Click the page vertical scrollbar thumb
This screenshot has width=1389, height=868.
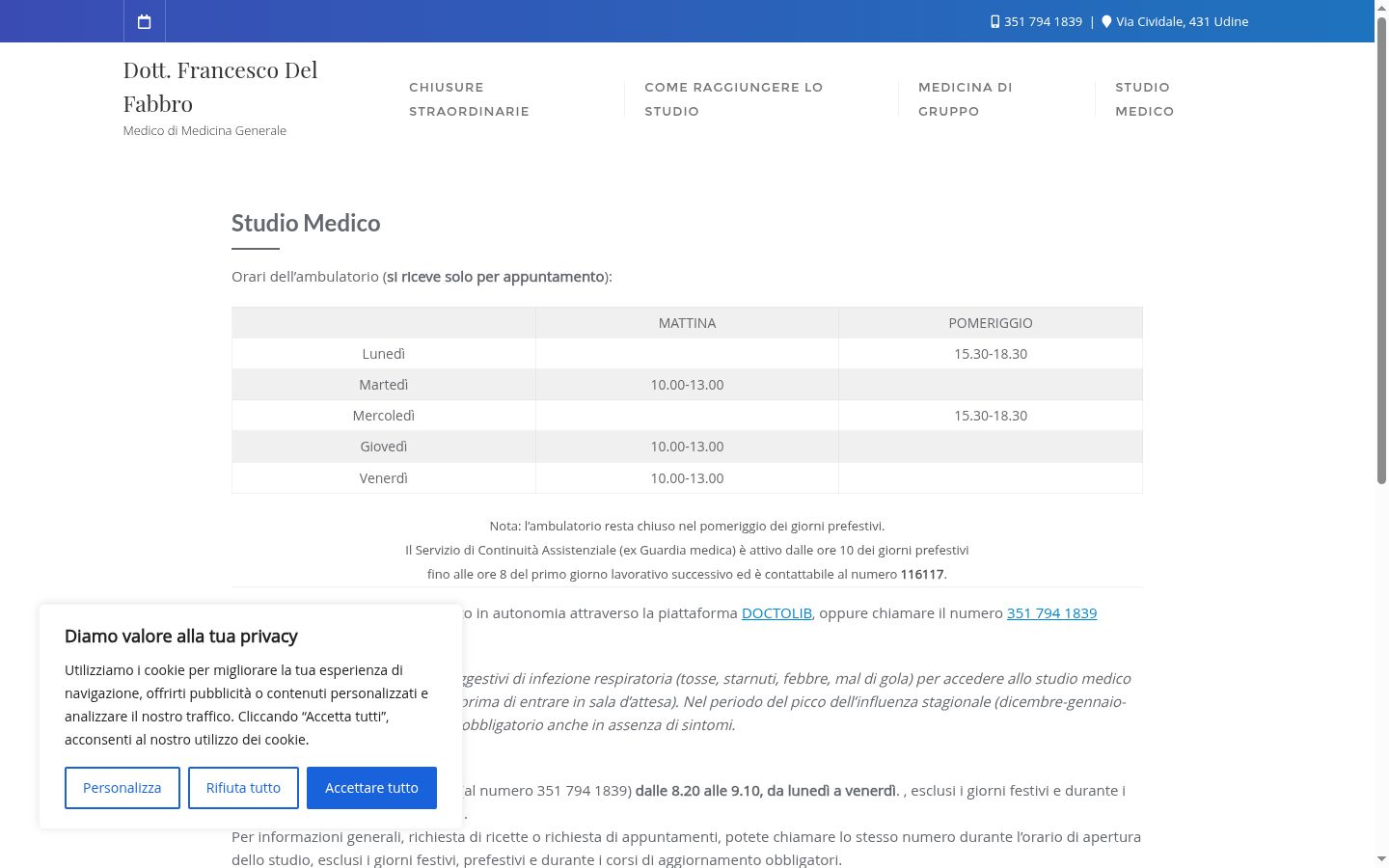1381,251
